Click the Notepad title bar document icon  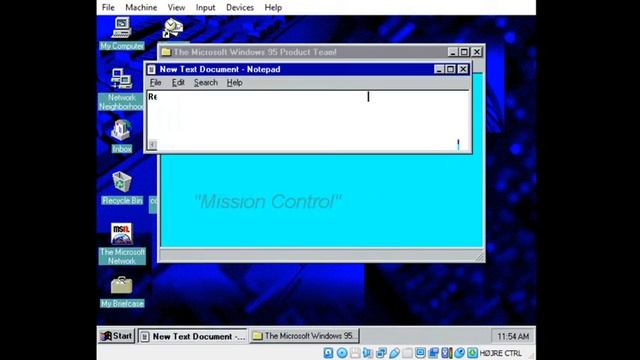(151, 69)
